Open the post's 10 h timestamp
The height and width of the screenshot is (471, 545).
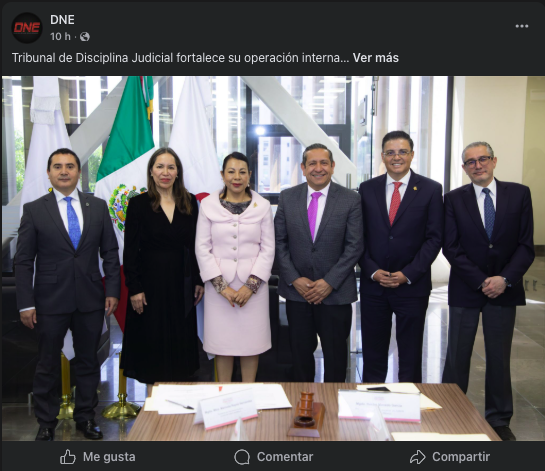click(60, 36)
